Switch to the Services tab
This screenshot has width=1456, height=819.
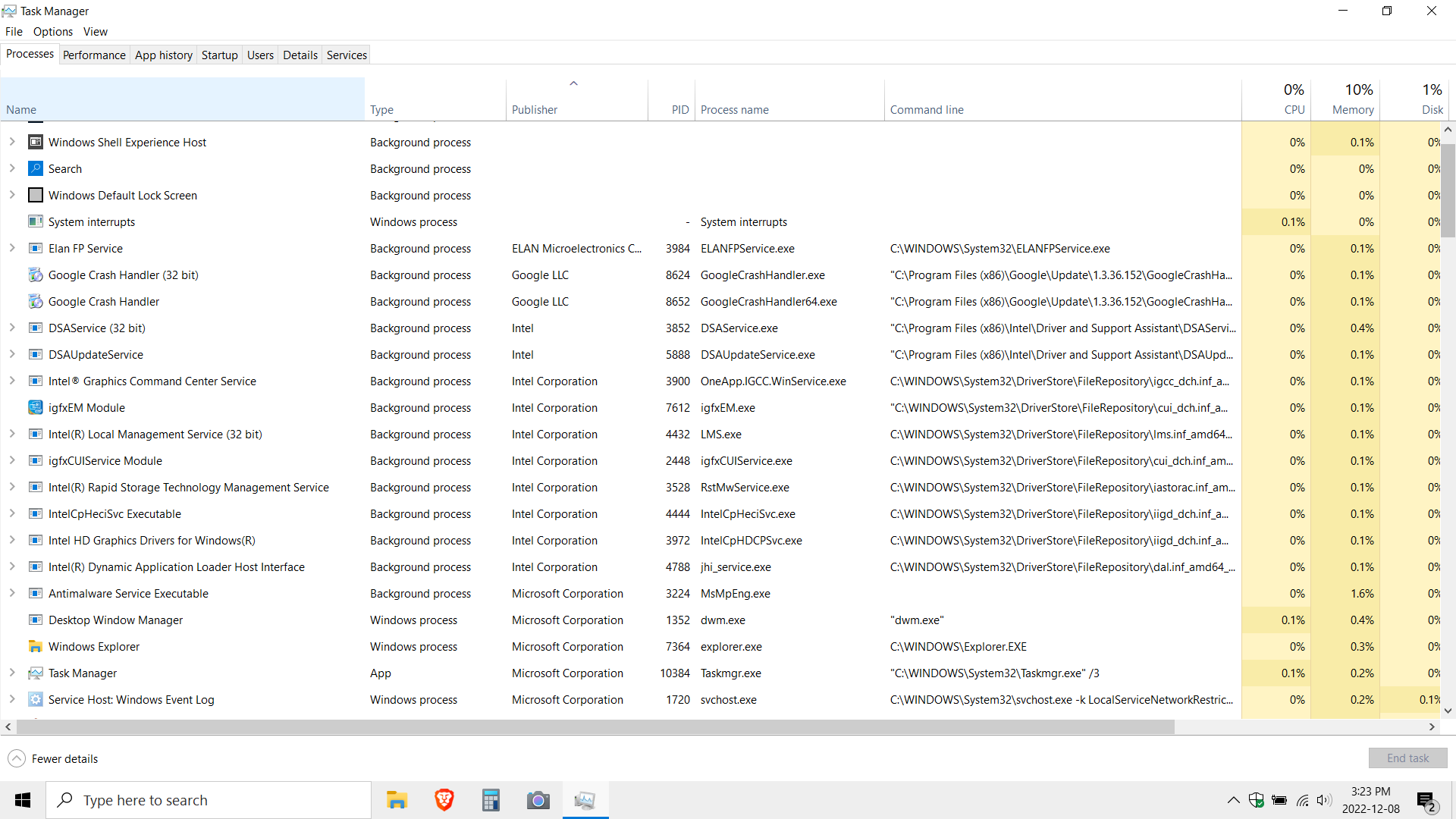click(x=347, y=55)
